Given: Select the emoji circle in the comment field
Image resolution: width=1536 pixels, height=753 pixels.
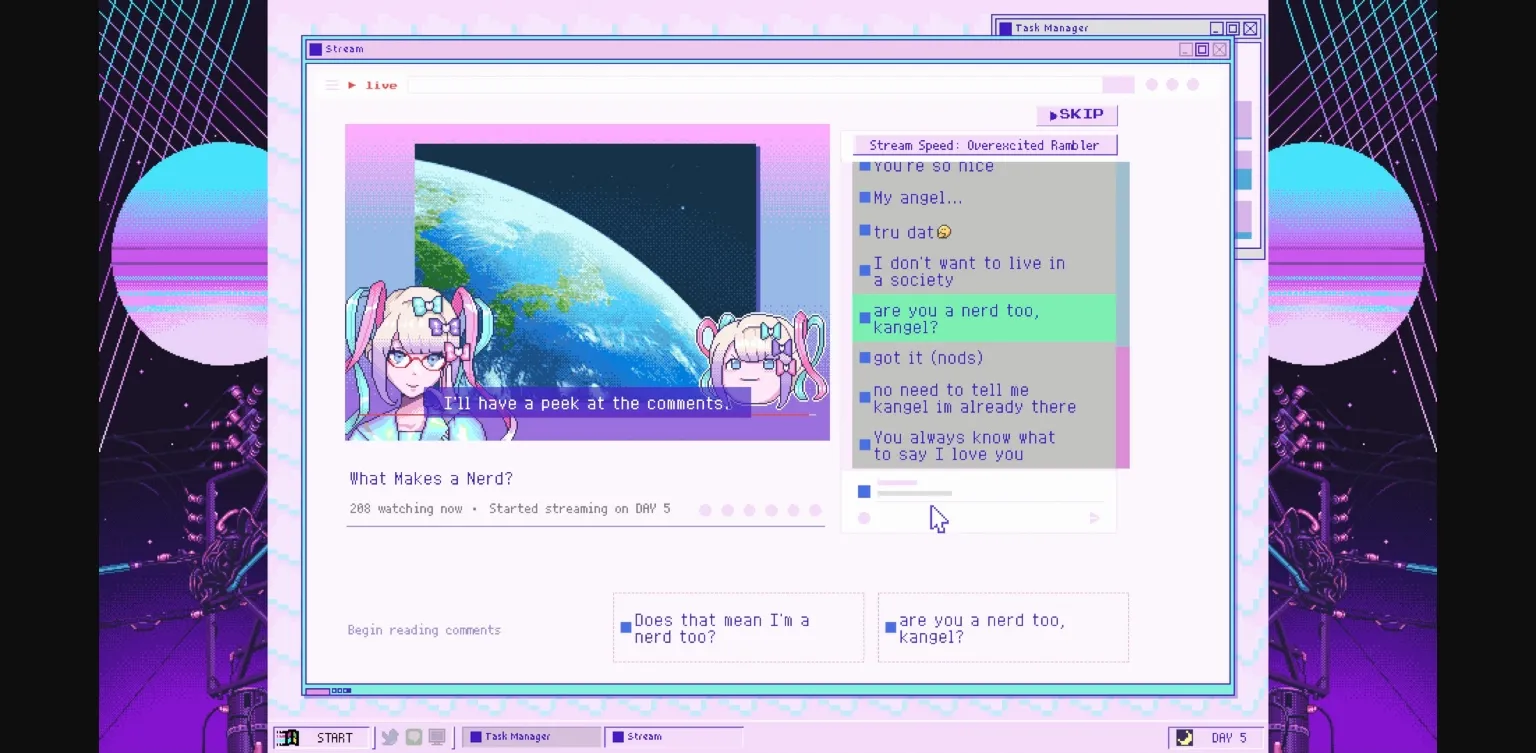Looking at the screenshot, I should point(864,518).
